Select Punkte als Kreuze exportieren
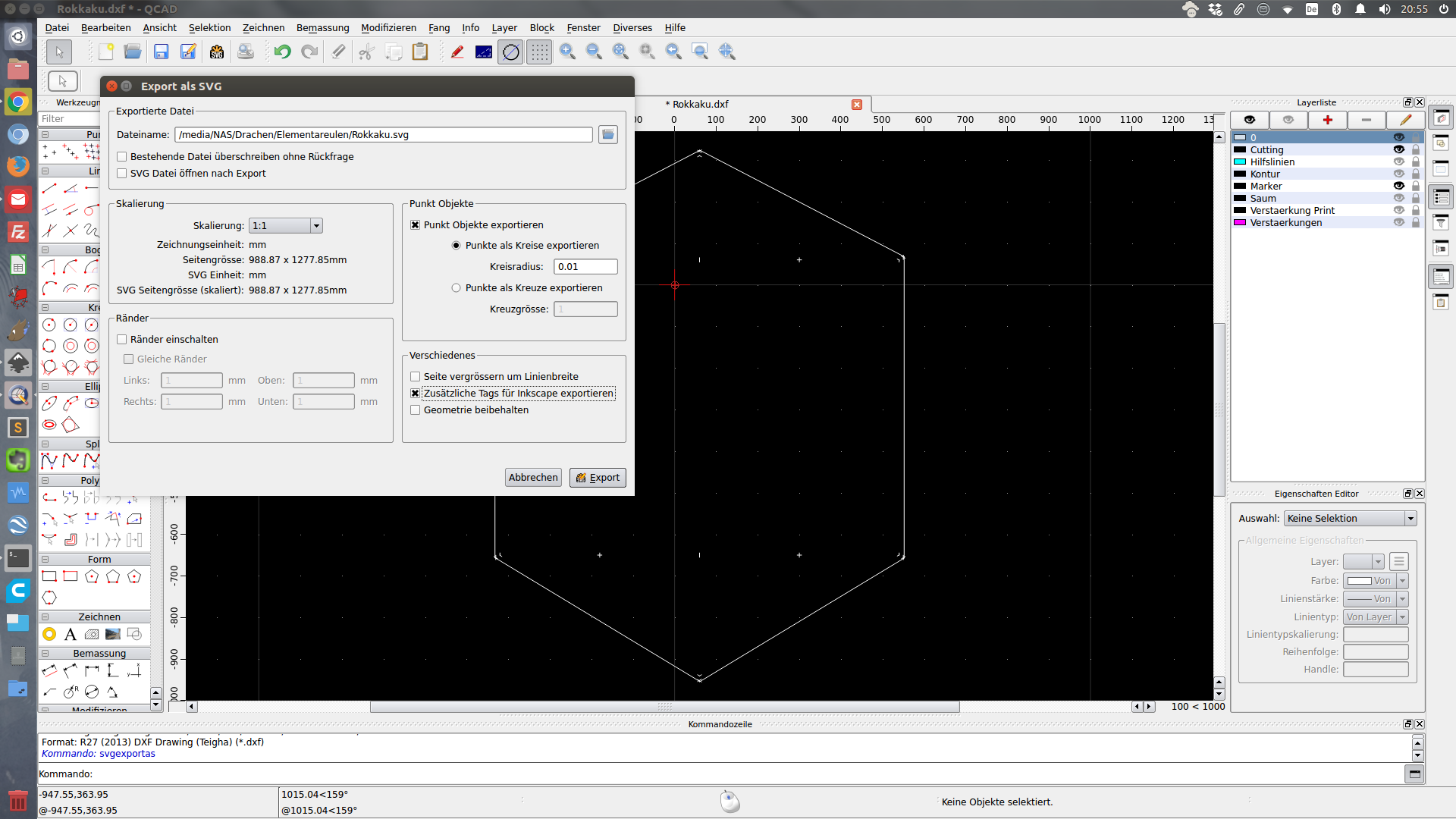Screen dimensions: 1456x819 [x=456, y=288]
